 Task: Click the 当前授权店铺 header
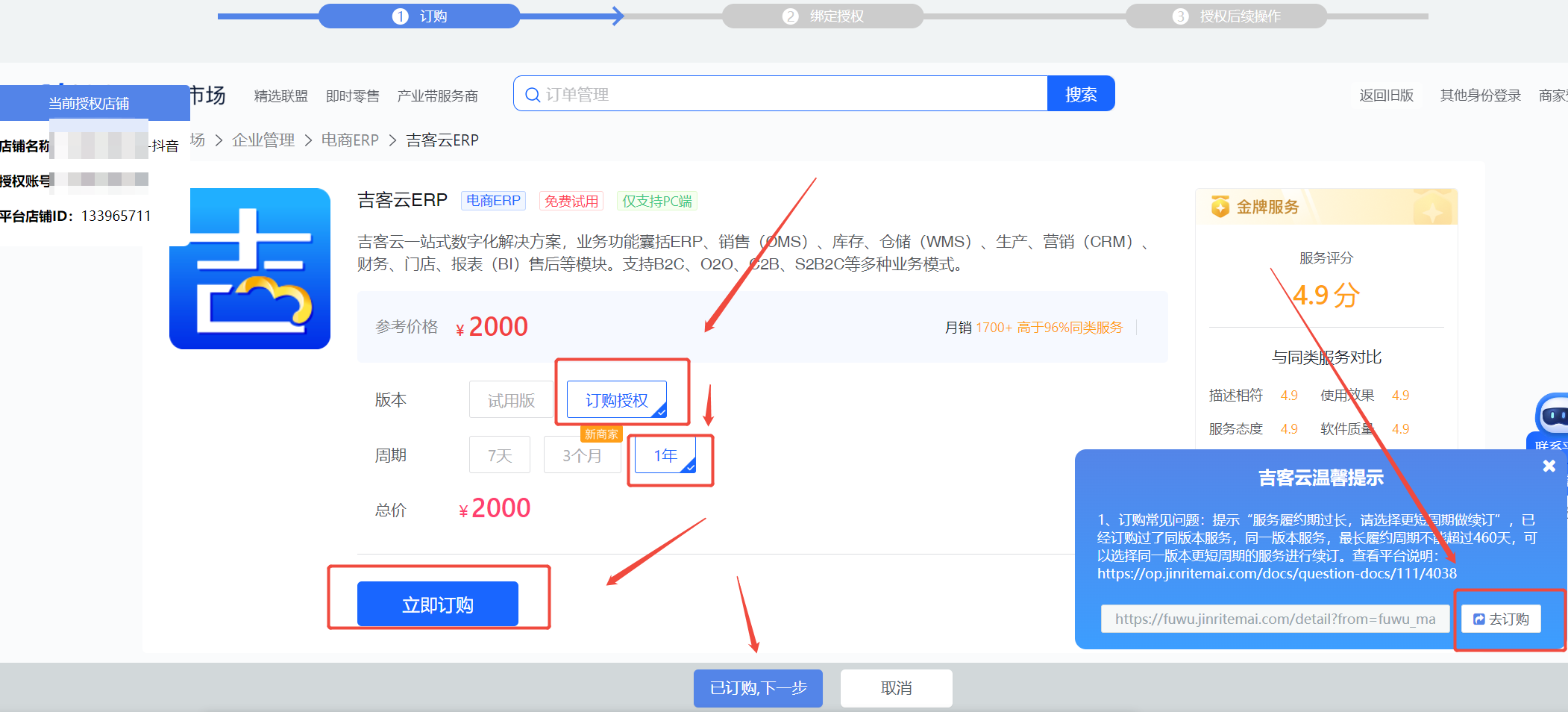(95, 103)
